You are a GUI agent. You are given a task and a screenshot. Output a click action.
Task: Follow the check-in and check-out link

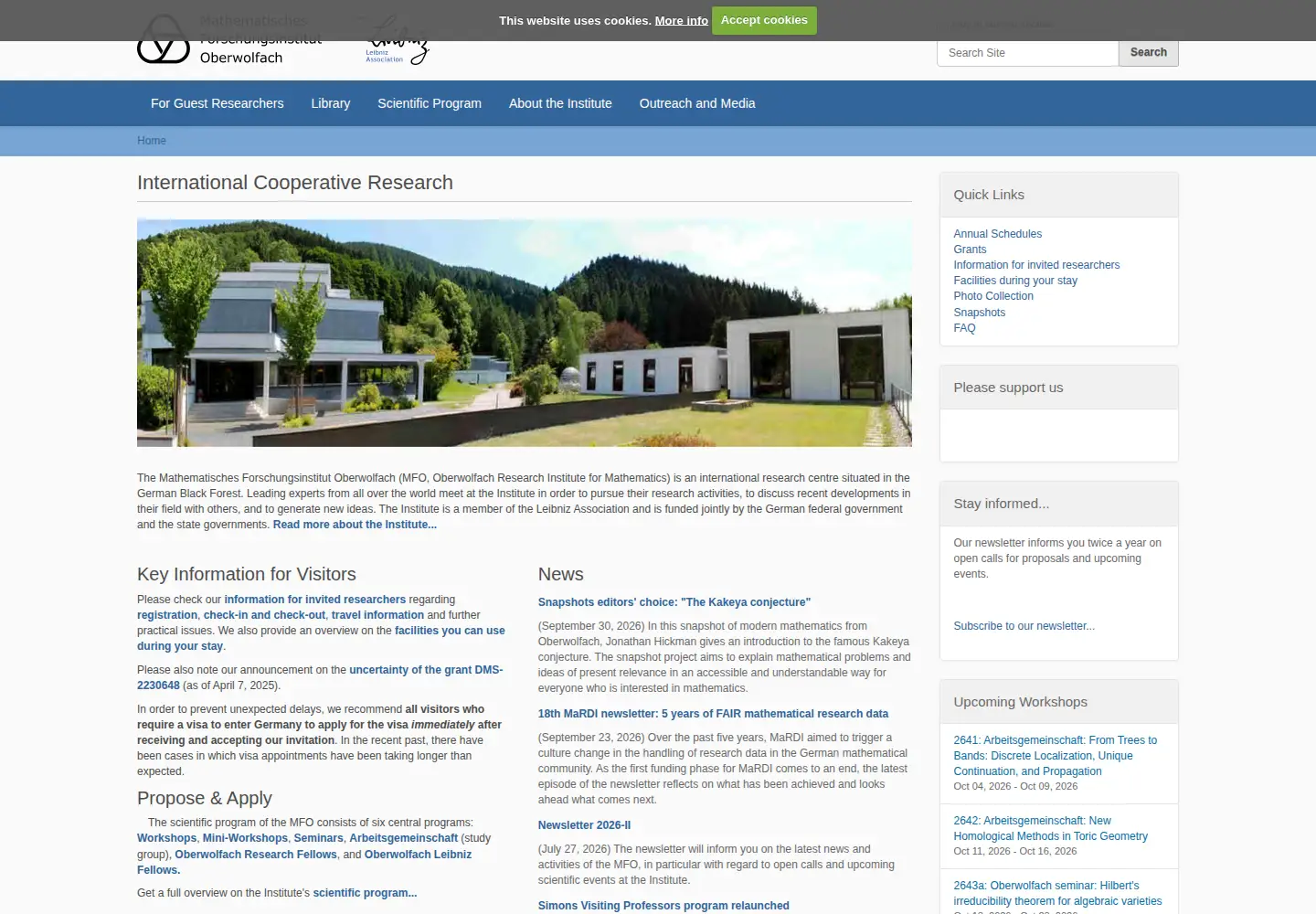pos(264,615)
